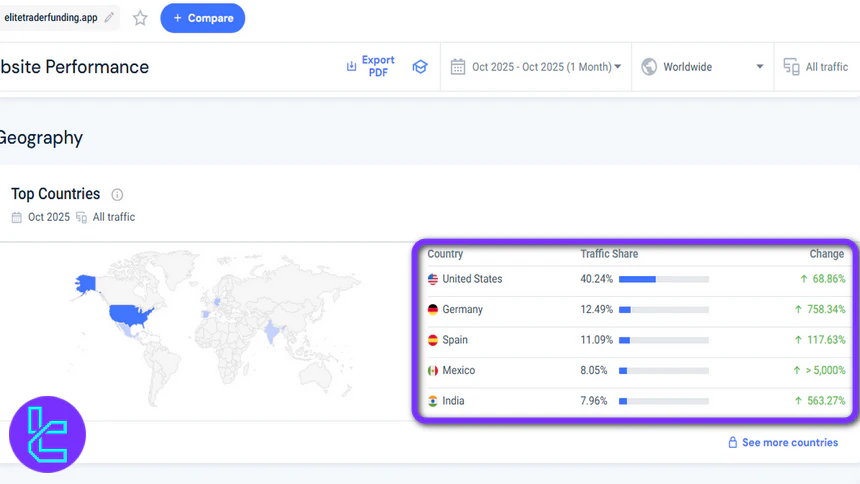Click the star favorite icon

click(140, 18)
